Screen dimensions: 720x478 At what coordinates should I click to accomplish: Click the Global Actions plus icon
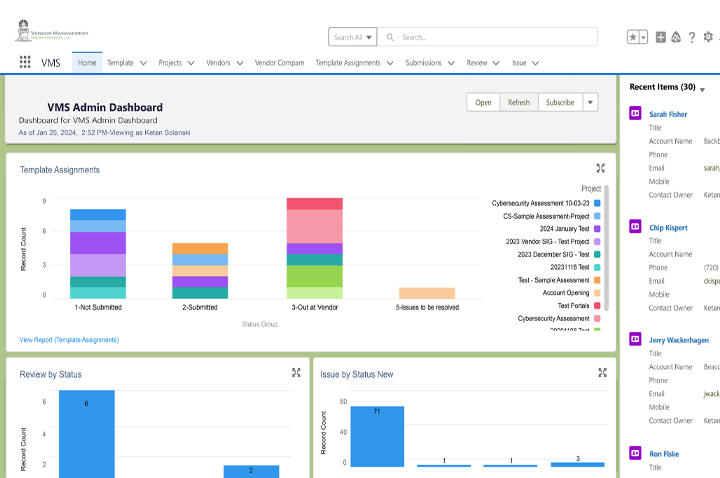[x=660, y=37]
